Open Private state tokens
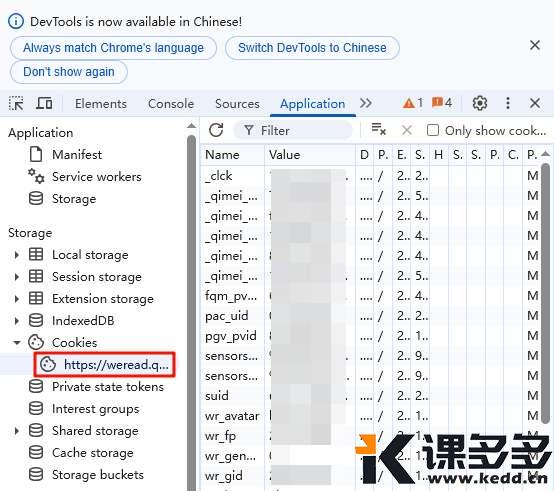 coord(108,387)
